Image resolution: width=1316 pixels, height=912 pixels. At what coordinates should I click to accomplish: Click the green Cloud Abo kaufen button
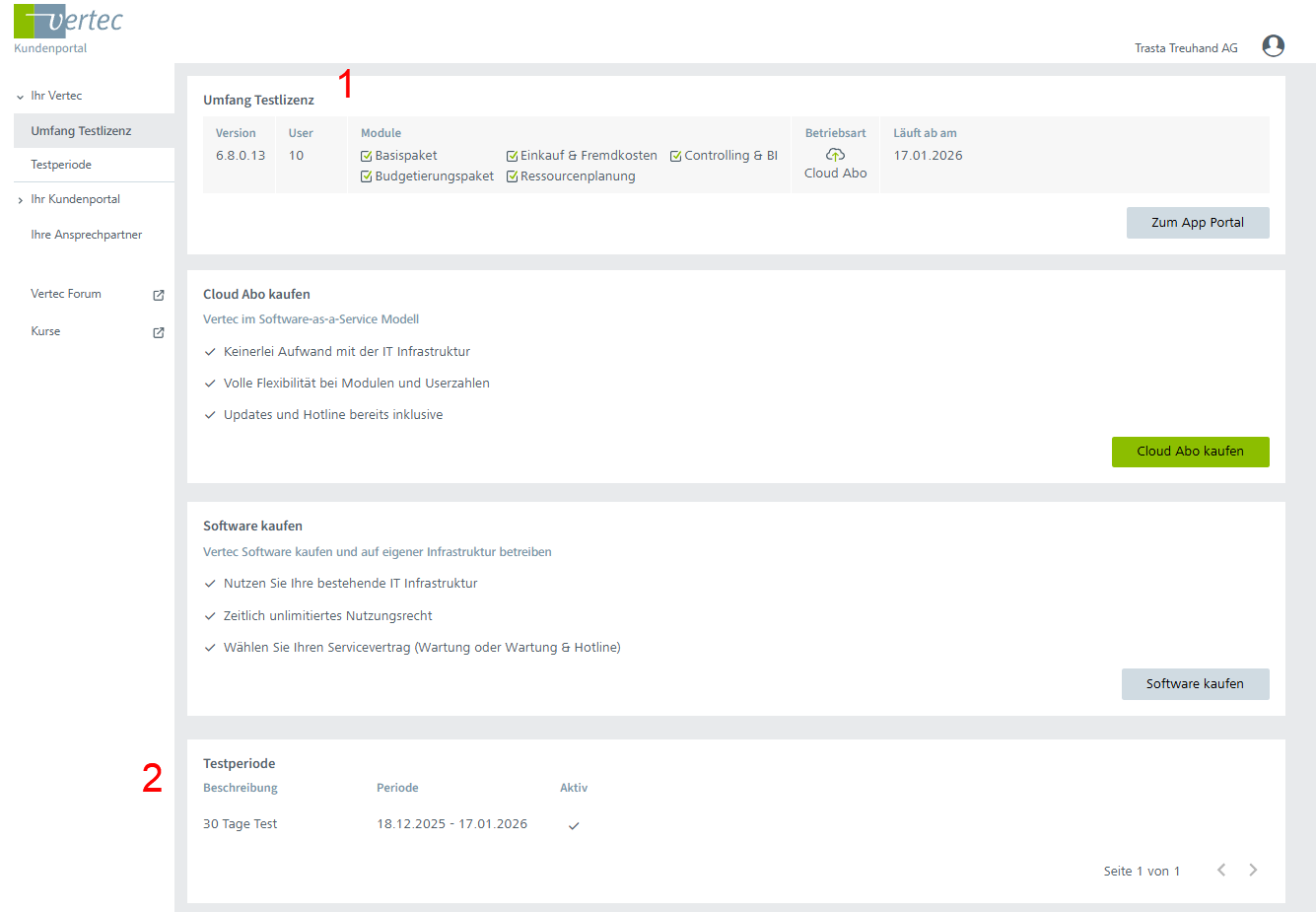(x=1190, y=452)
